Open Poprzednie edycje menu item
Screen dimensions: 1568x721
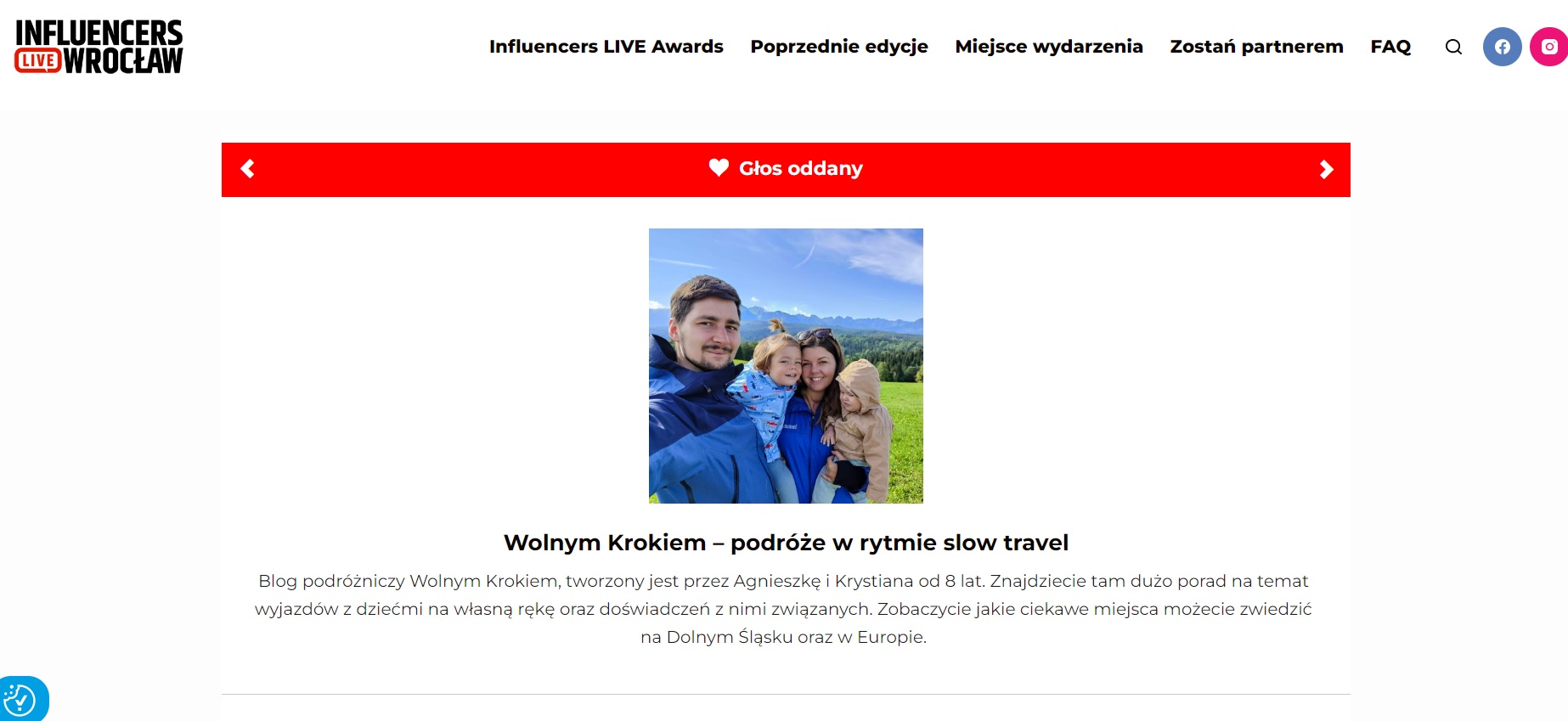[x=838, y=47]
